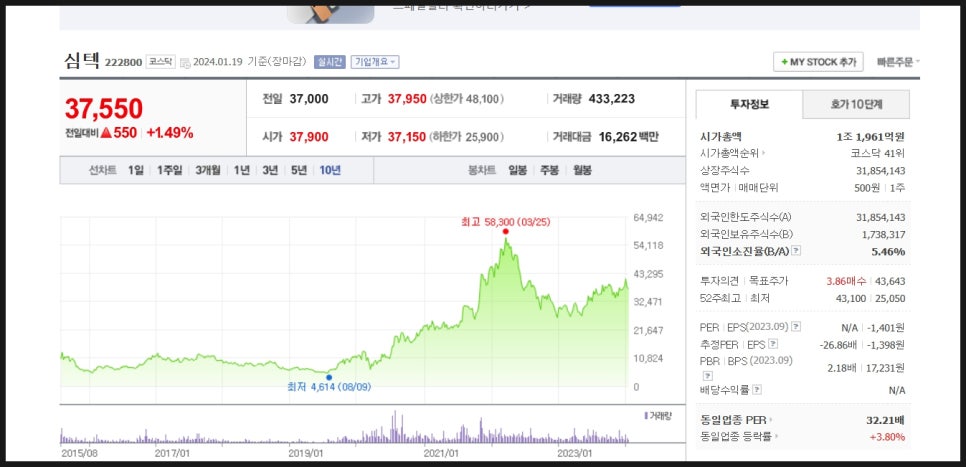The width and height of the screenshot is (966, 467).
Task: Click the banner image above the stock header
Action: [331, 14]
